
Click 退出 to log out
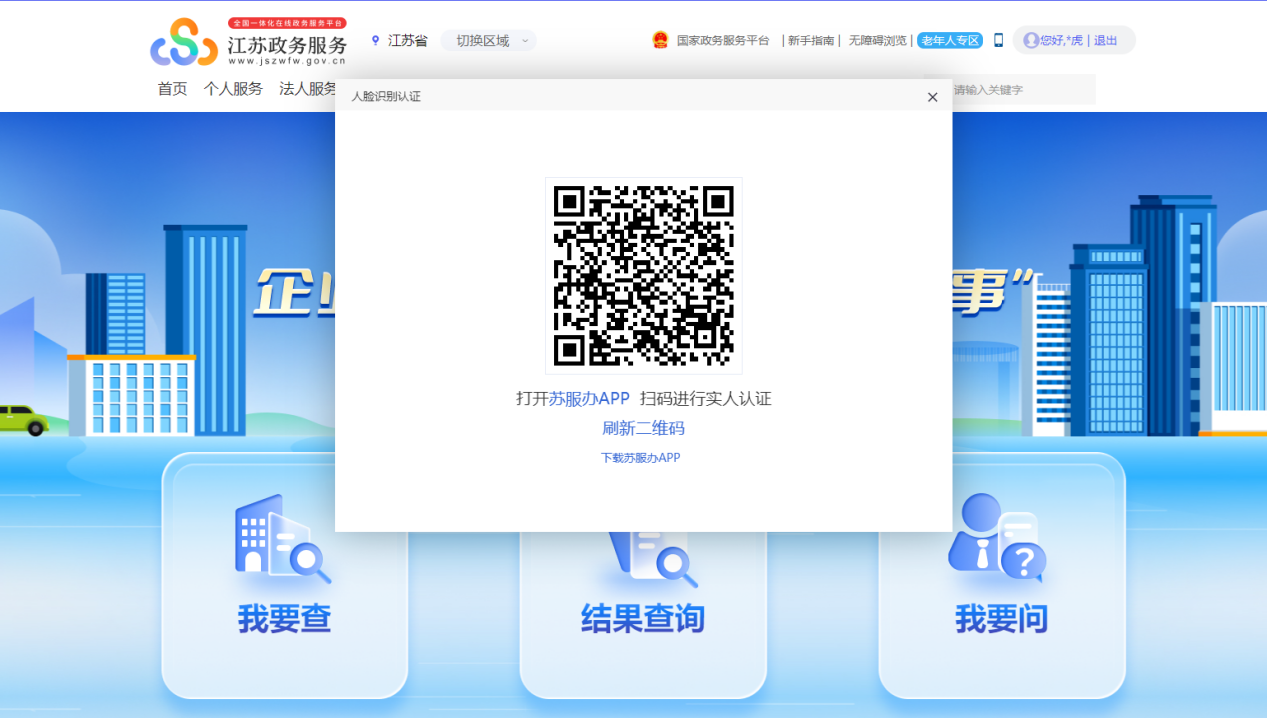pyautogui.click(x=1105, y=41)
